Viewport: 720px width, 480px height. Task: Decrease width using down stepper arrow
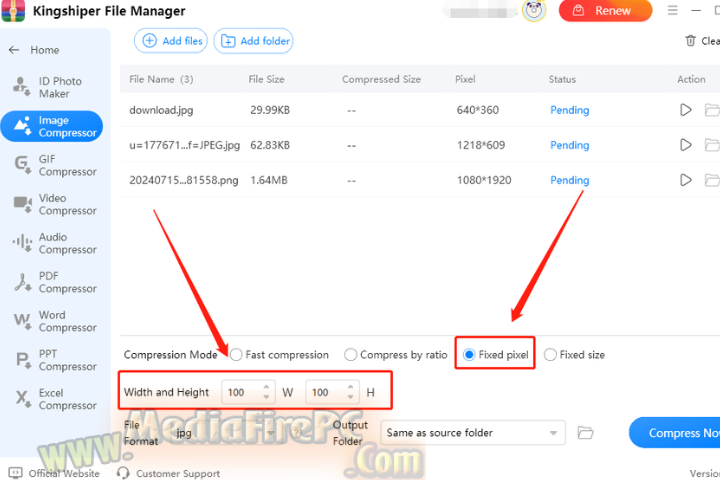point(266,397)
